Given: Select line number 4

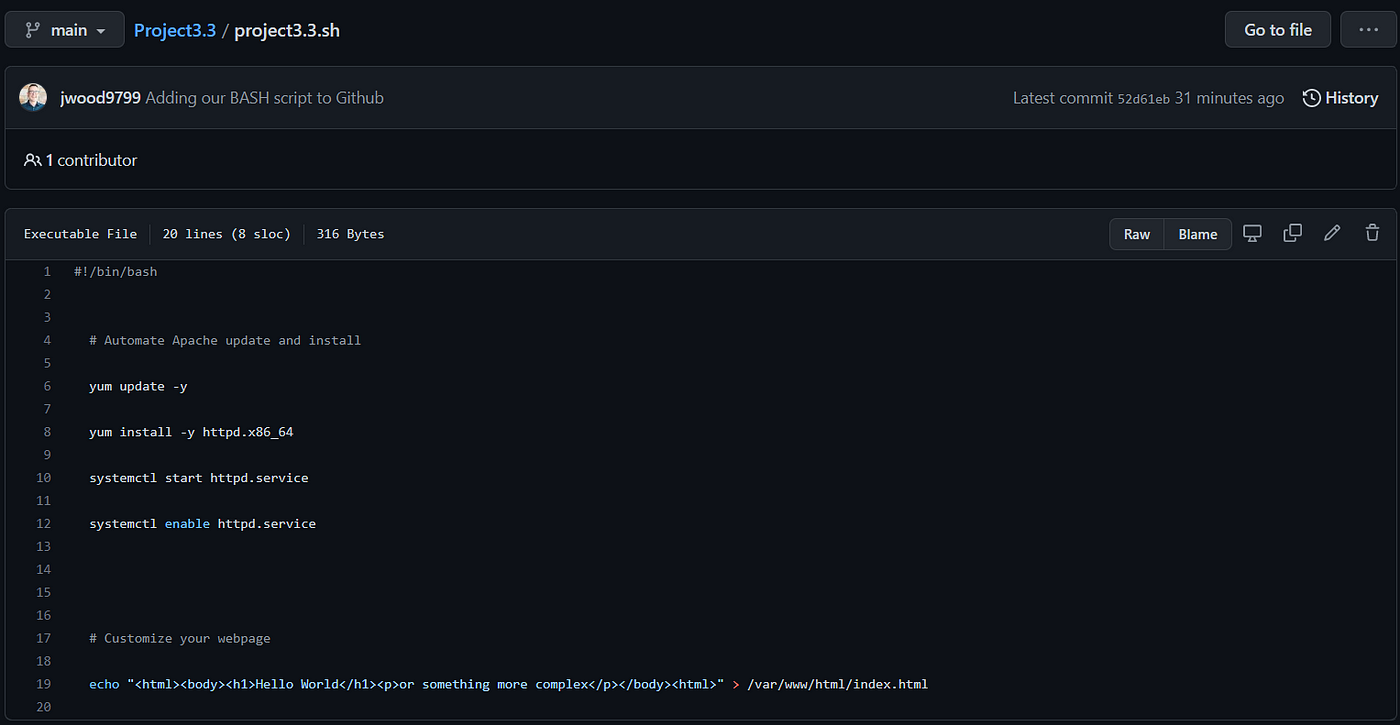Looking at the screenshot, I should [x=46, y=341].
